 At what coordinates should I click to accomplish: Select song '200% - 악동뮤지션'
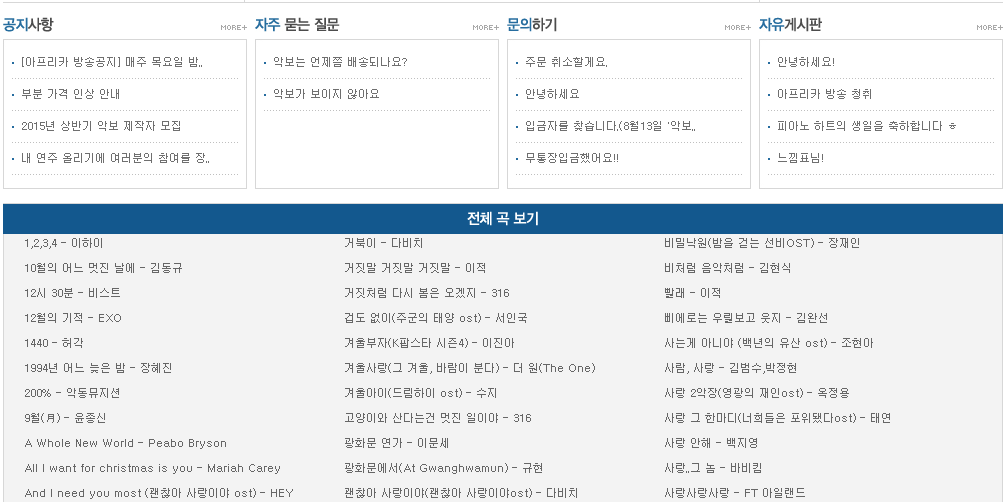click(72, 393)
